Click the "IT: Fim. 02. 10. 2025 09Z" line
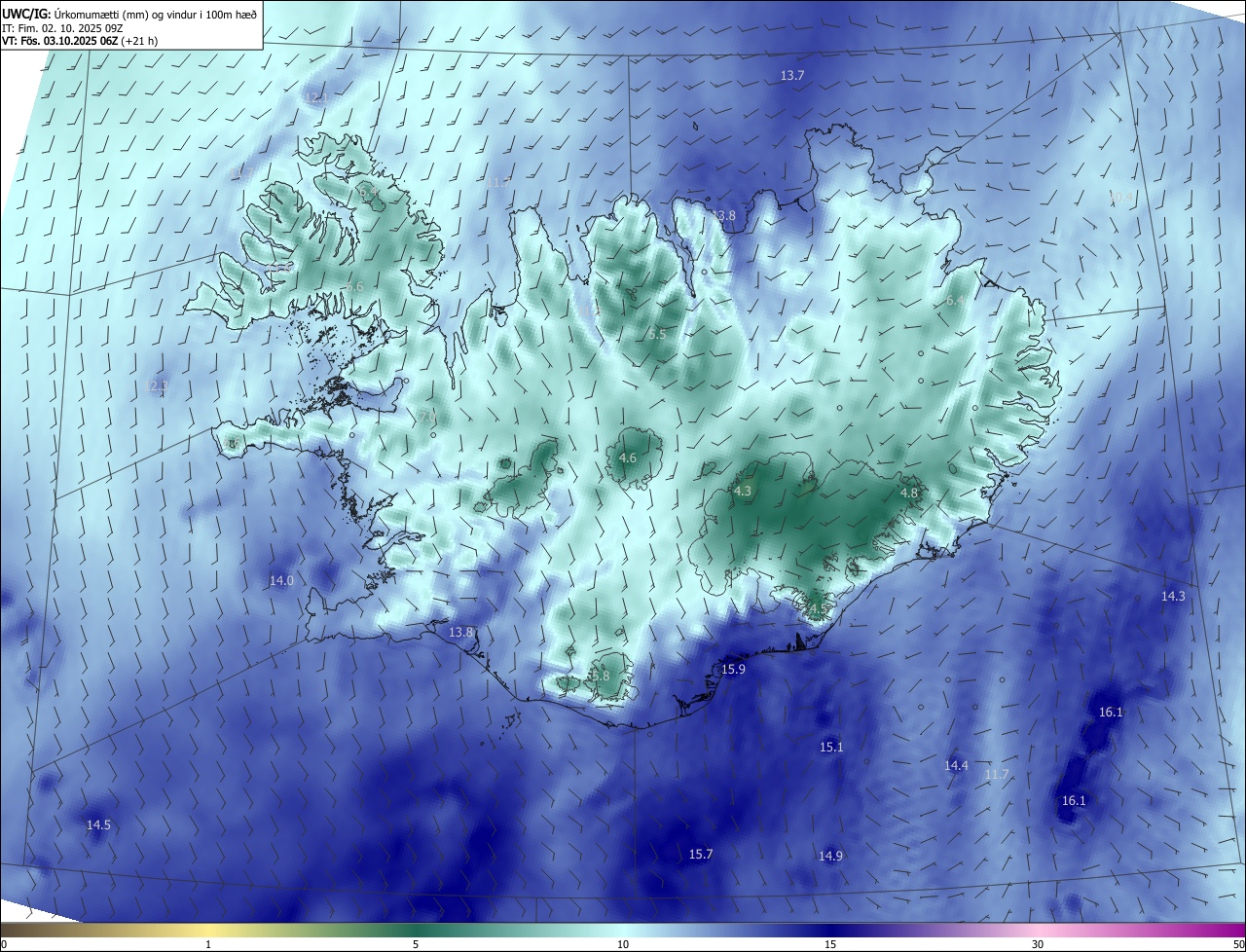This screenshot has width=1246, height=952. pyautogui.click(x=61, y=28)
